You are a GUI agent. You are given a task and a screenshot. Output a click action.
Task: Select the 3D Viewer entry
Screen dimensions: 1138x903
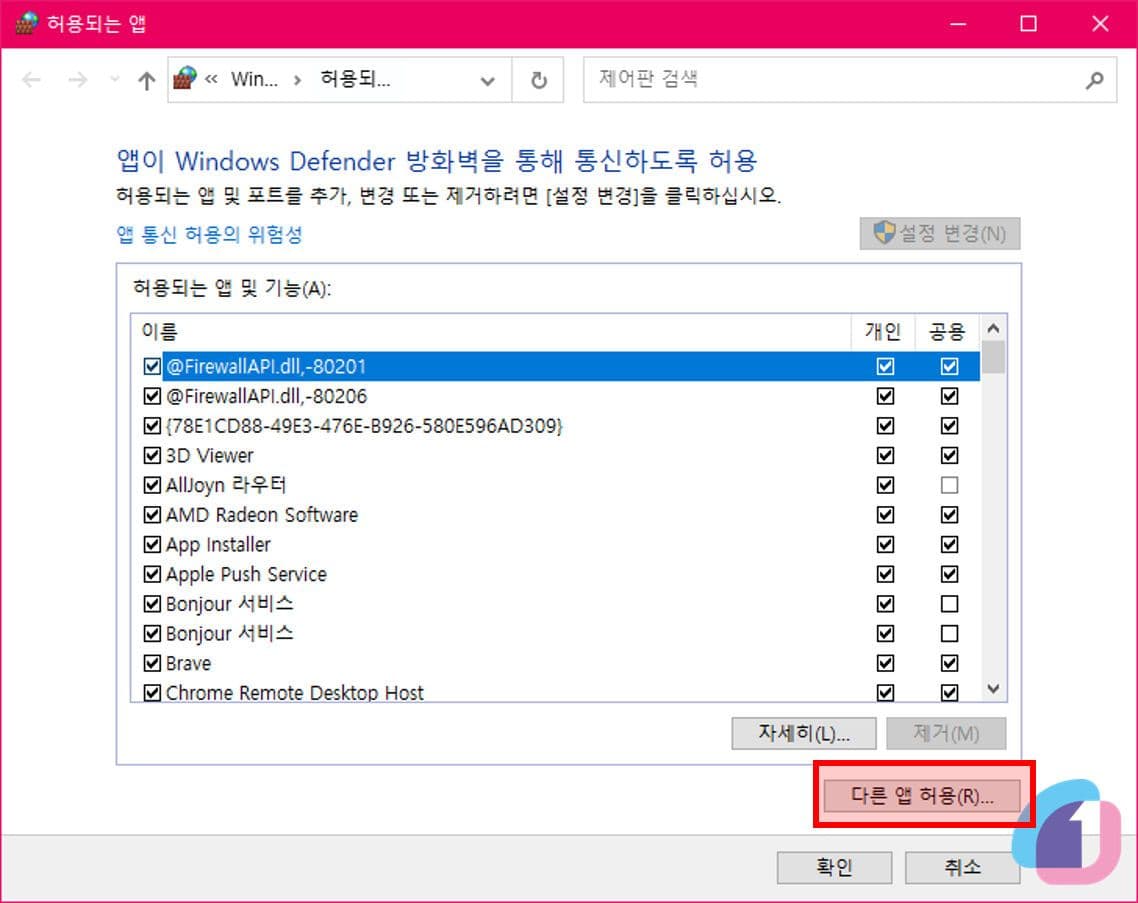tap(209, 456)
